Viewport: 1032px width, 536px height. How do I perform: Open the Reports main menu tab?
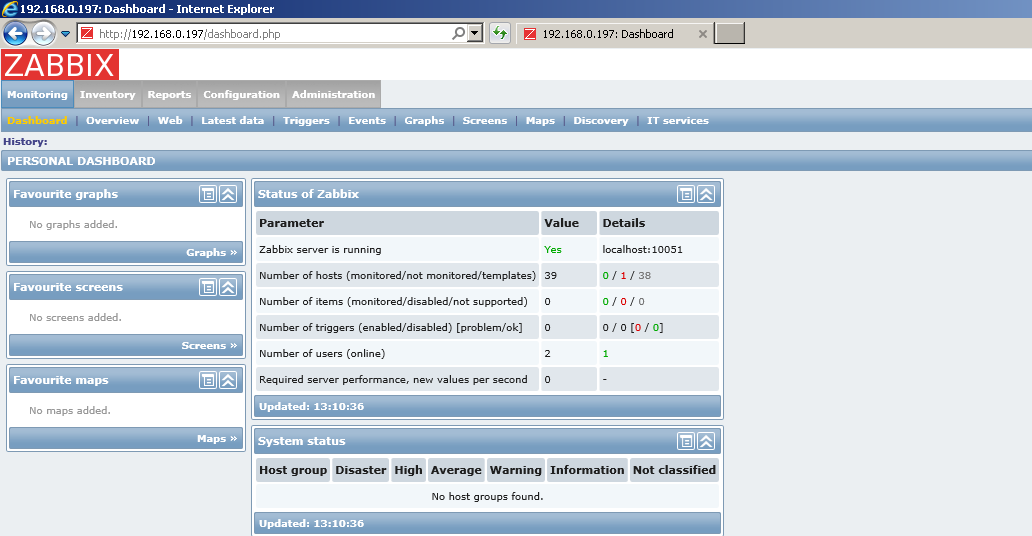(x=169, y=94)
